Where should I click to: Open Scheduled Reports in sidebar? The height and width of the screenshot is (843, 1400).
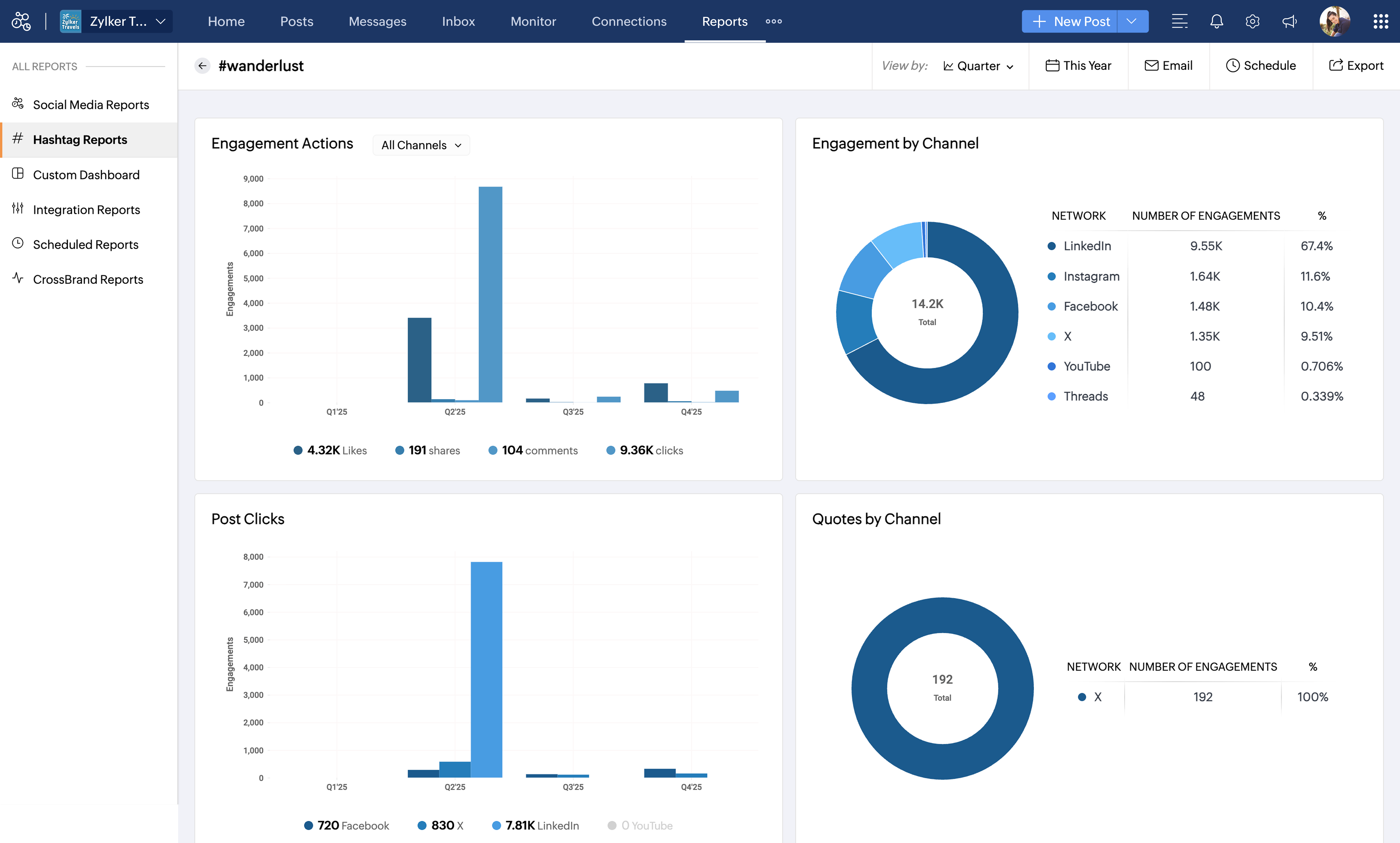point(85,245)
